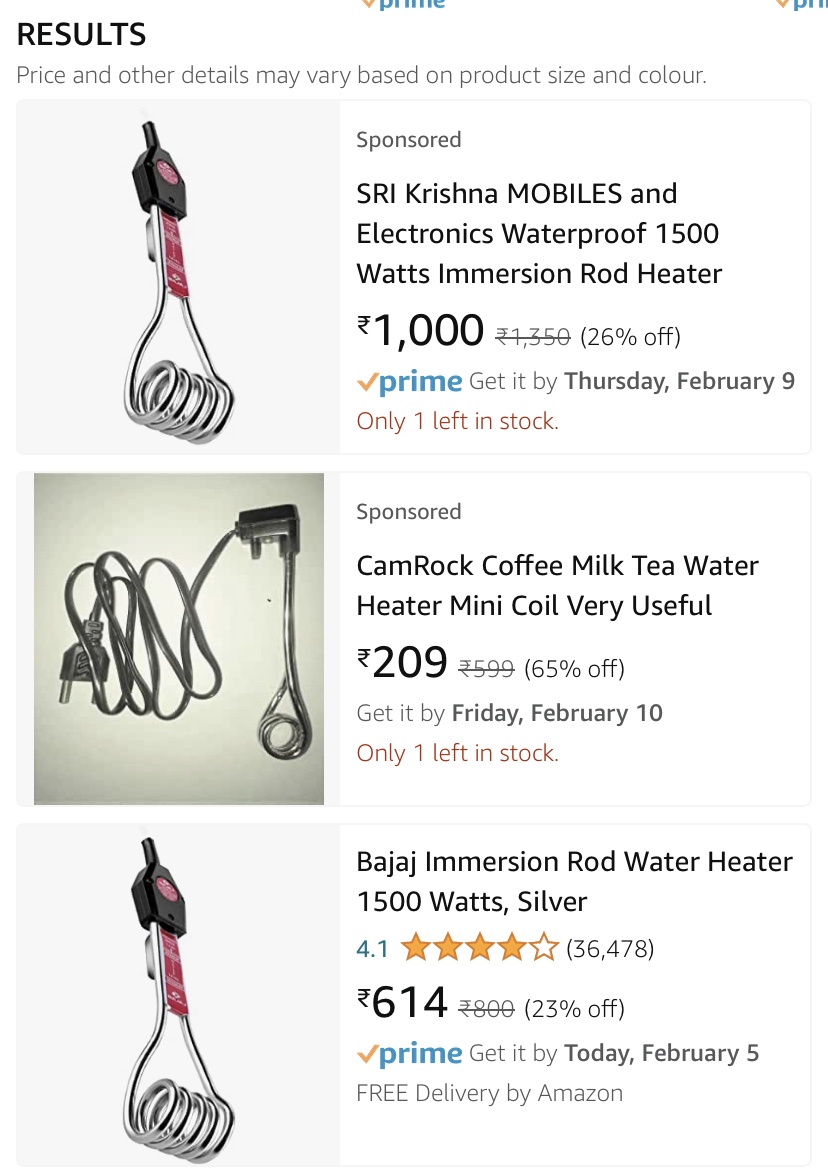Click the prime badge on Bajaj listing
This screenshot has height=1174, width=828.
(x=410, y=1053)
